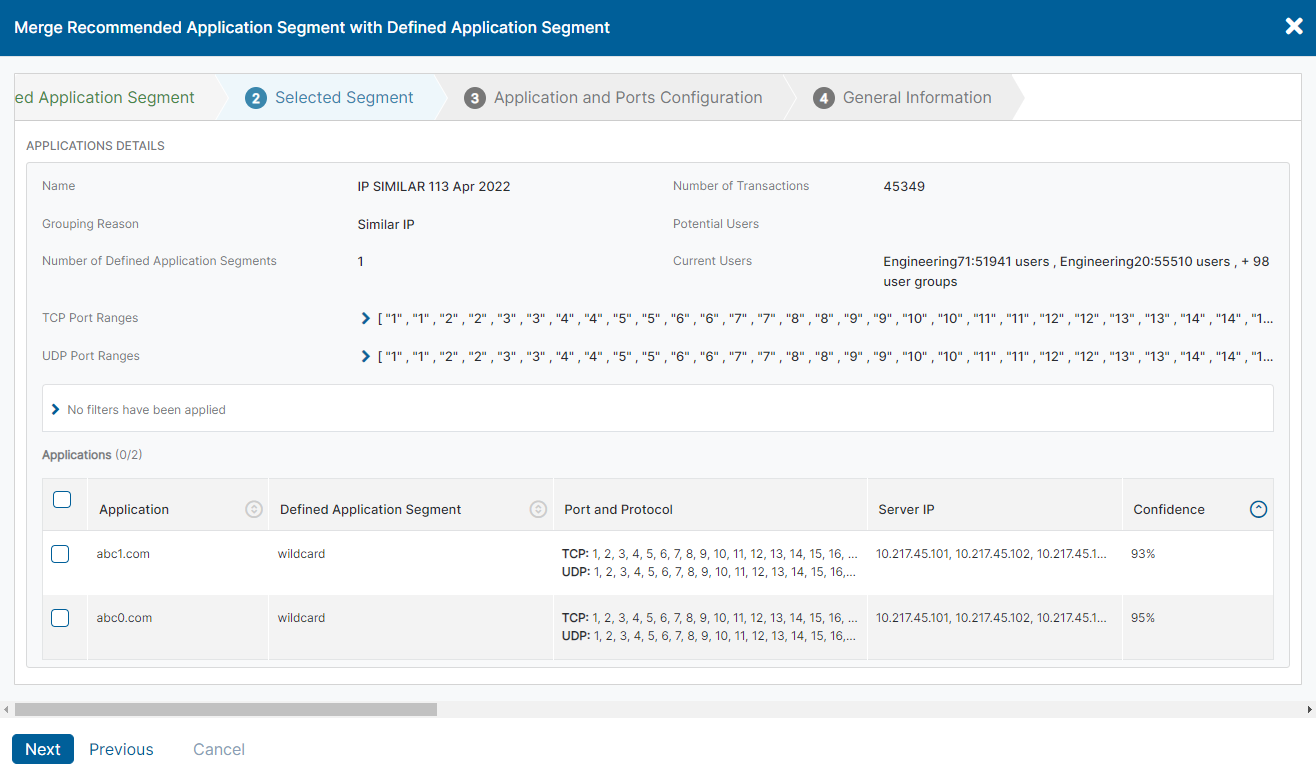Go to the General Information step
Screen dimensions: 1316x776
pyautogui.click(x=916, y=97)
